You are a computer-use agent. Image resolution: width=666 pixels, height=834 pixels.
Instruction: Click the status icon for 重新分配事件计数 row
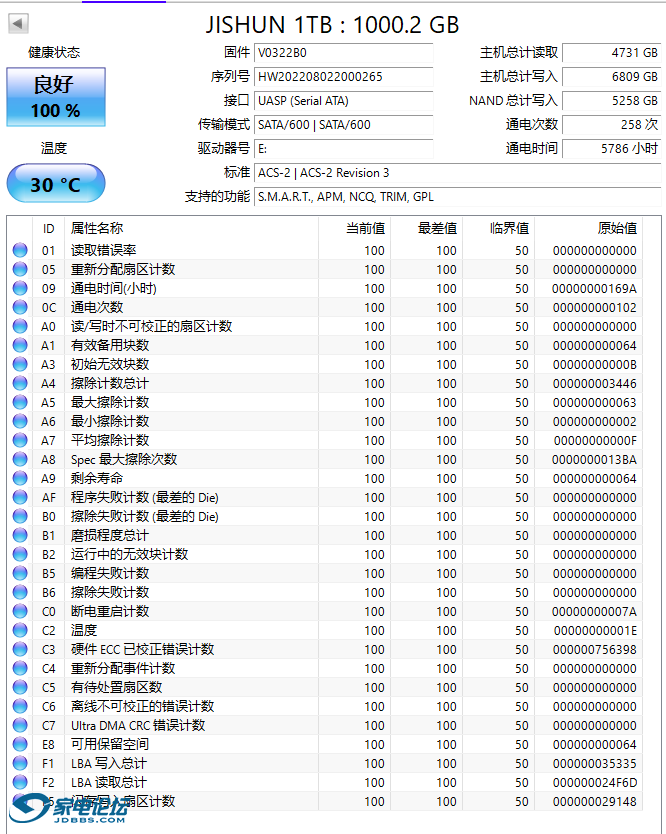[20, 668]
